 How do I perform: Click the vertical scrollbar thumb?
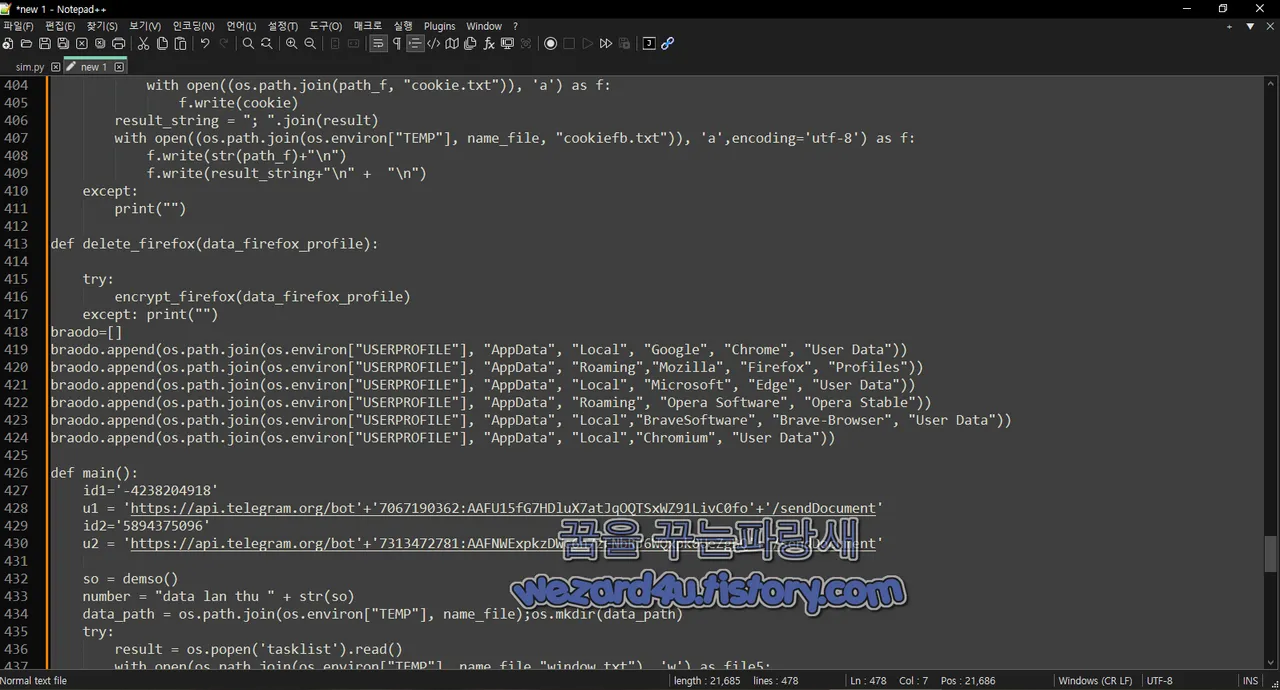pyautogui.click(x=1271, y=553)
